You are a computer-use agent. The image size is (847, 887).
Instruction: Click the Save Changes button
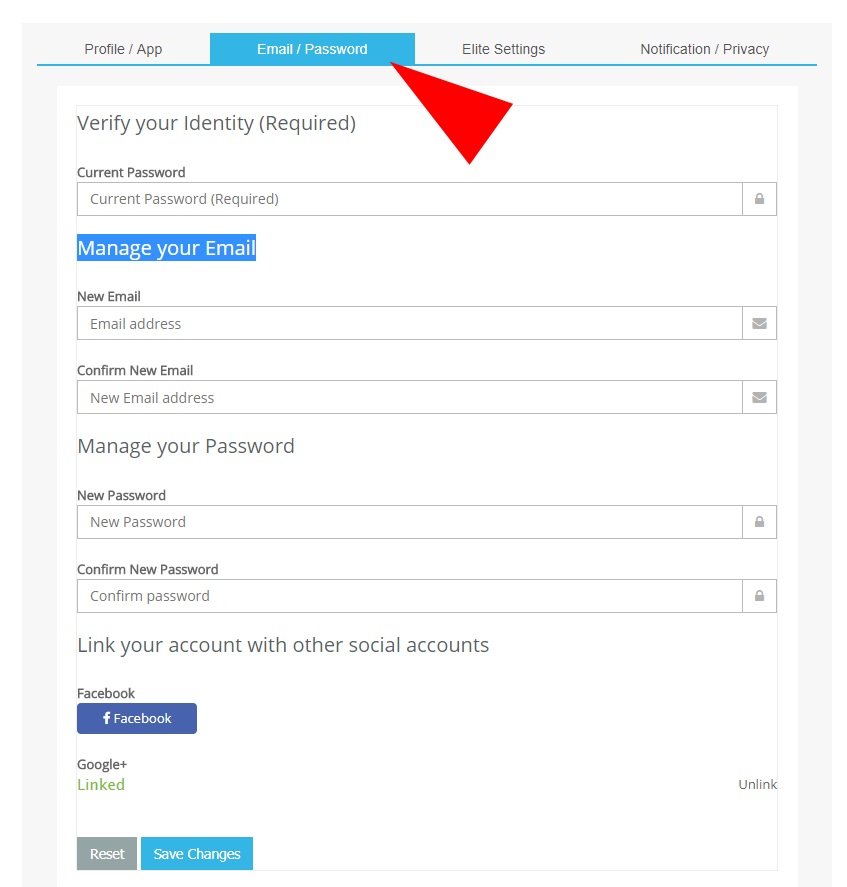pos(197,854)
